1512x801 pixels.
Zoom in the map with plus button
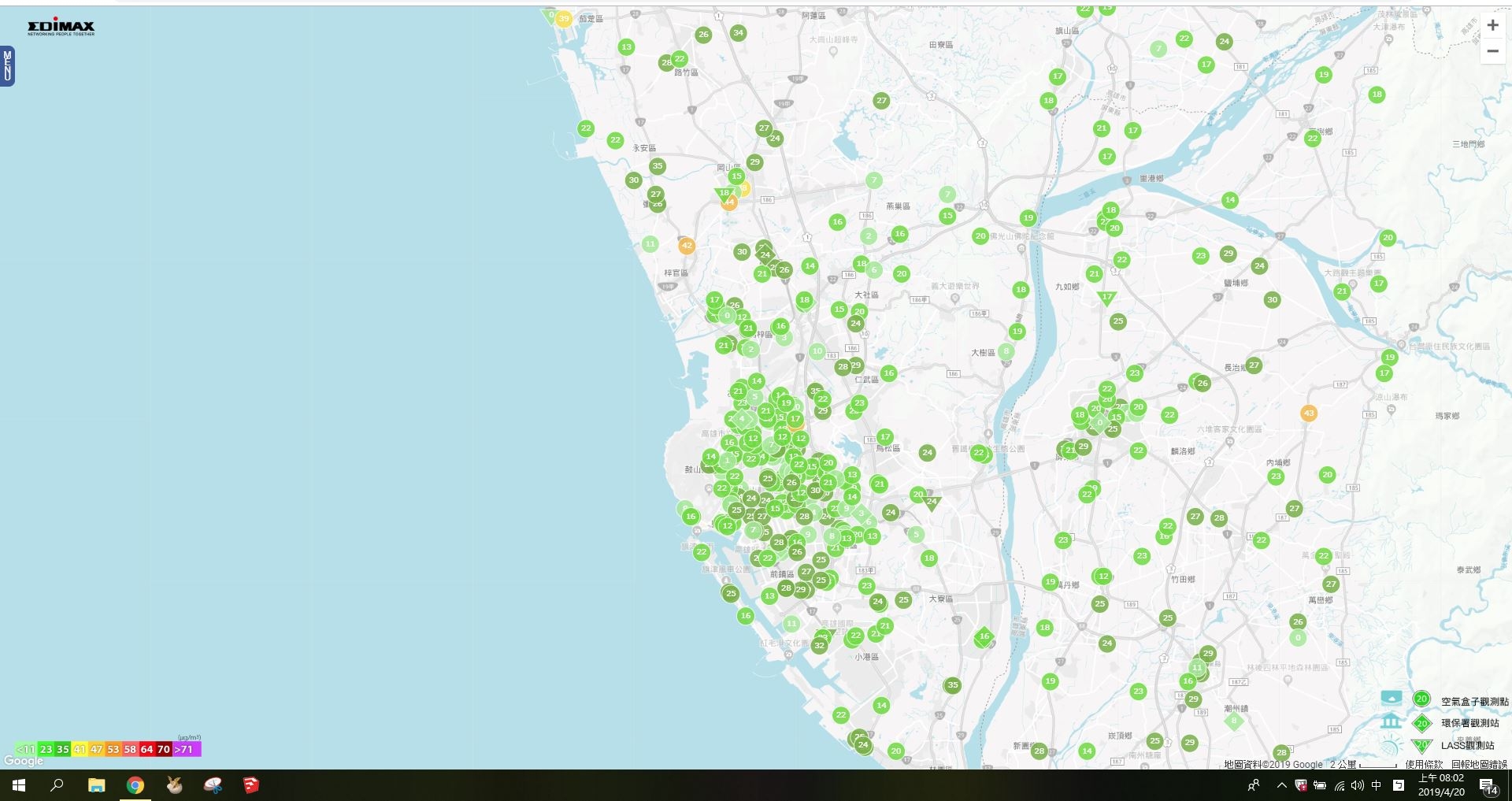click(1492, 25)
